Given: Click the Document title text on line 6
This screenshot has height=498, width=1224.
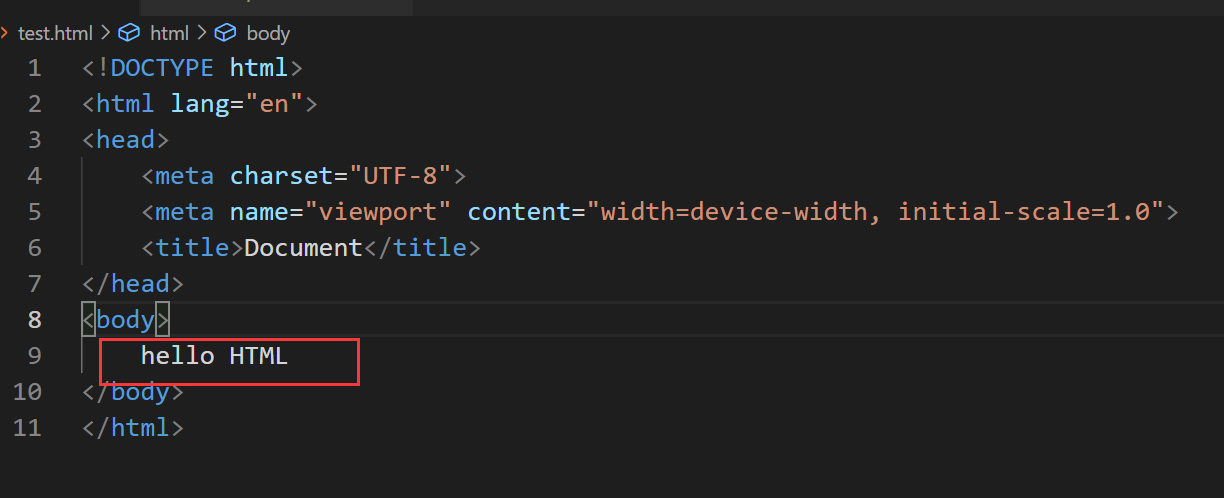Looking at the screenshot, I should [303, 248].
